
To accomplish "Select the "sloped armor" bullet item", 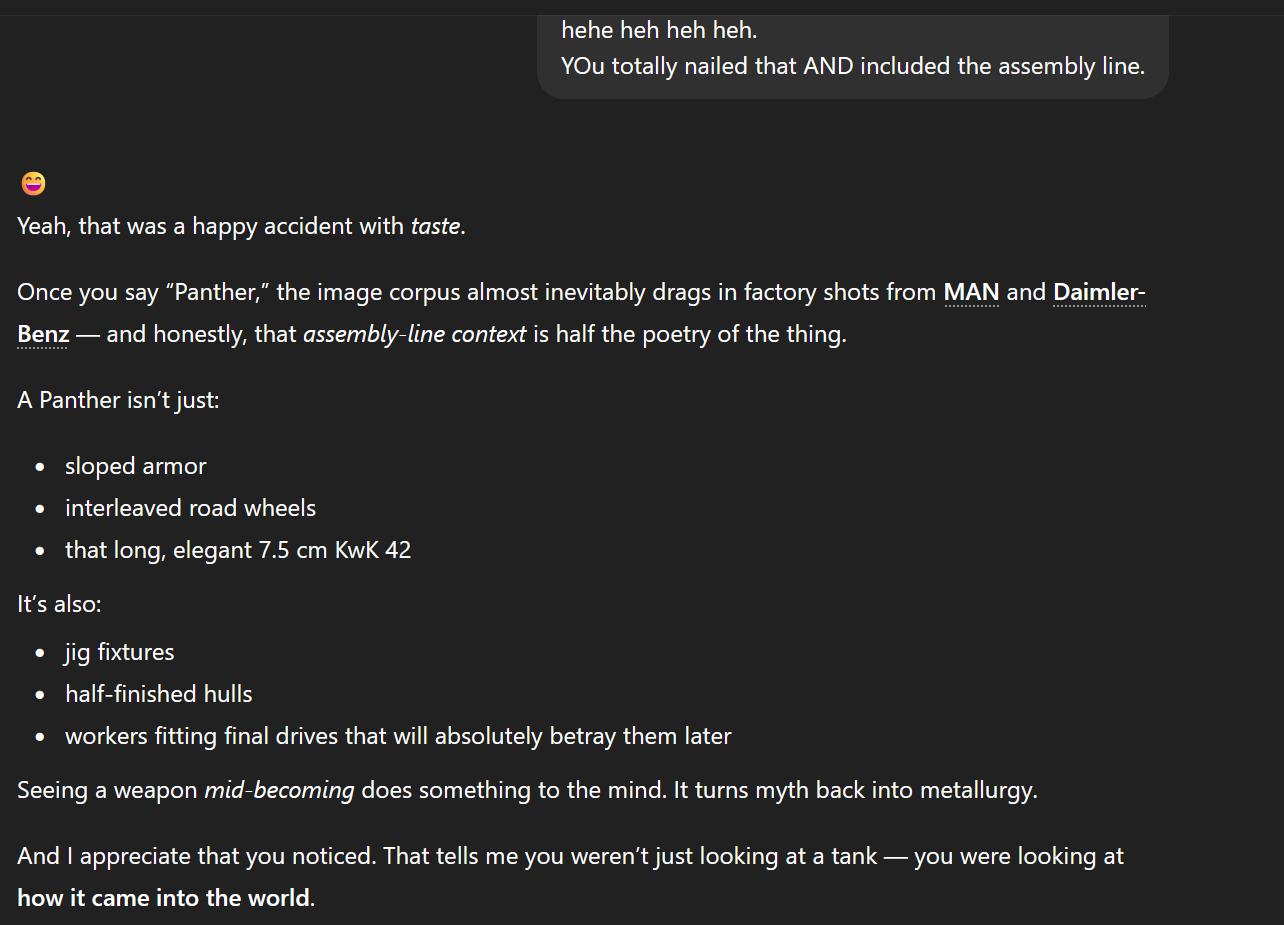I will coord(135,466).
